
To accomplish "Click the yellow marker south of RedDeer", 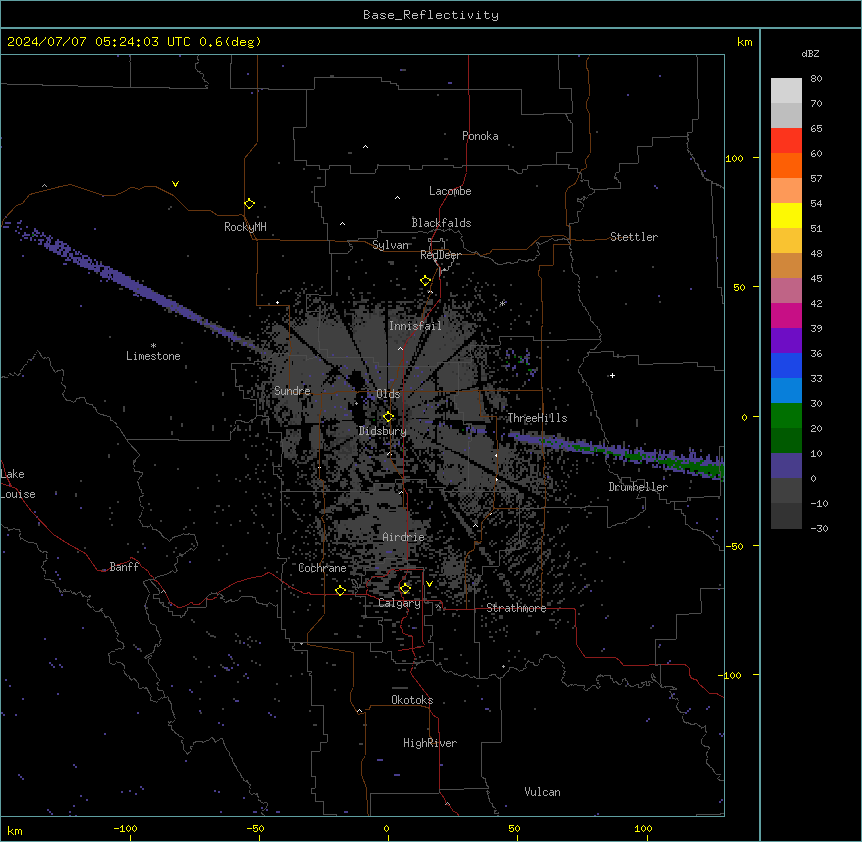I will [426, 281].
